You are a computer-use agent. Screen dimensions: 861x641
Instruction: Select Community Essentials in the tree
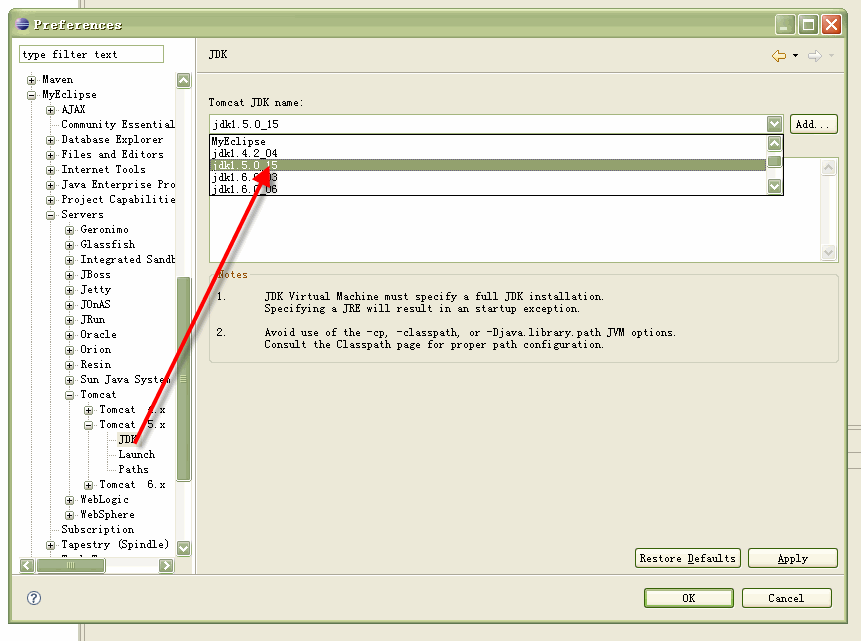click(x=118, y=125)
